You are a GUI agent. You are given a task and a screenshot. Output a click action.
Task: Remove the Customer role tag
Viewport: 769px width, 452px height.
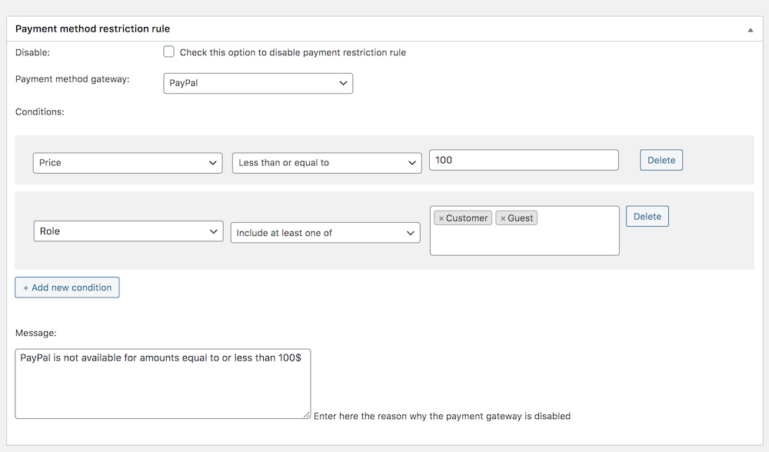(x=441, y=218)
